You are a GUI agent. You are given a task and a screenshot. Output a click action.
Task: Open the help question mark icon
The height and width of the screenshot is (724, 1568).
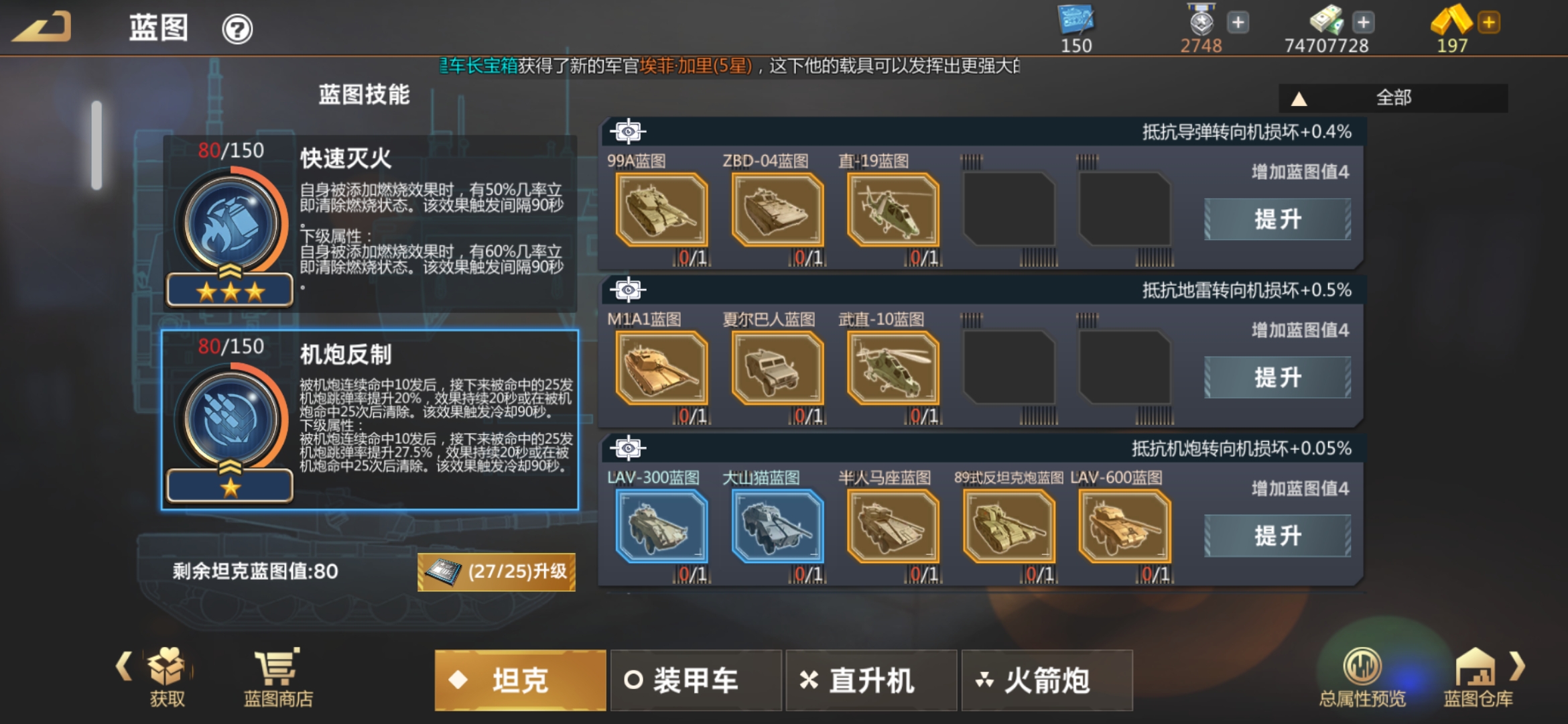pyautogui.click(x=237, y=29)
